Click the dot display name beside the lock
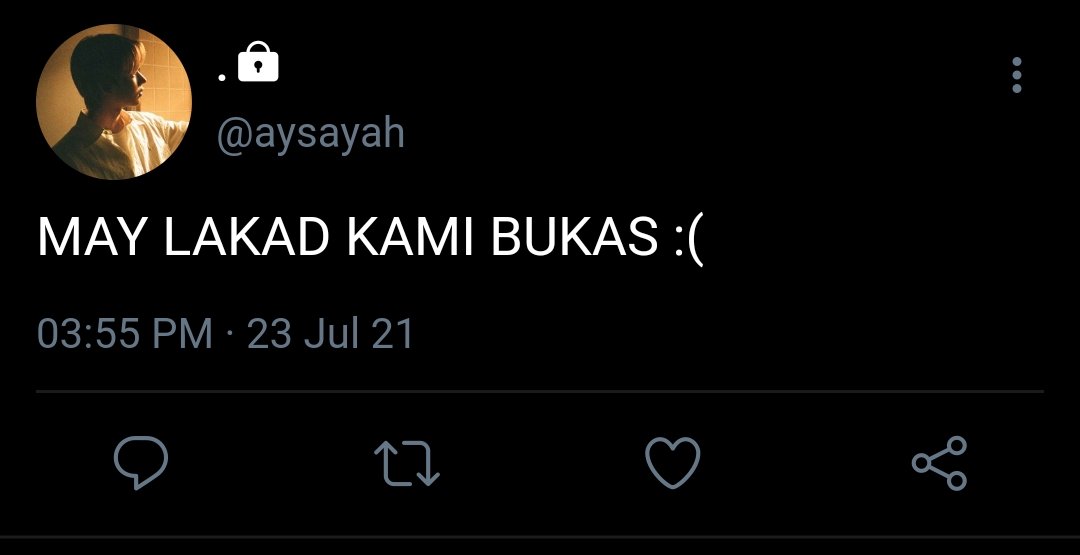 (222, 77)
